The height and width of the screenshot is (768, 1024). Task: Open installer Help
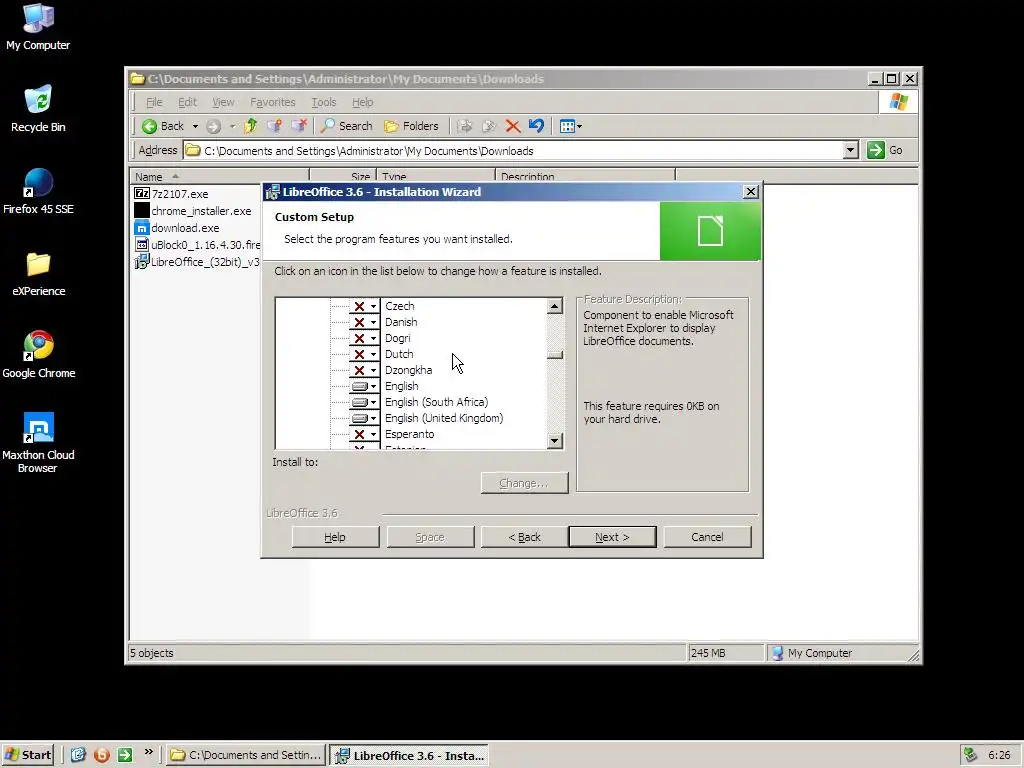tap(335, 537)
